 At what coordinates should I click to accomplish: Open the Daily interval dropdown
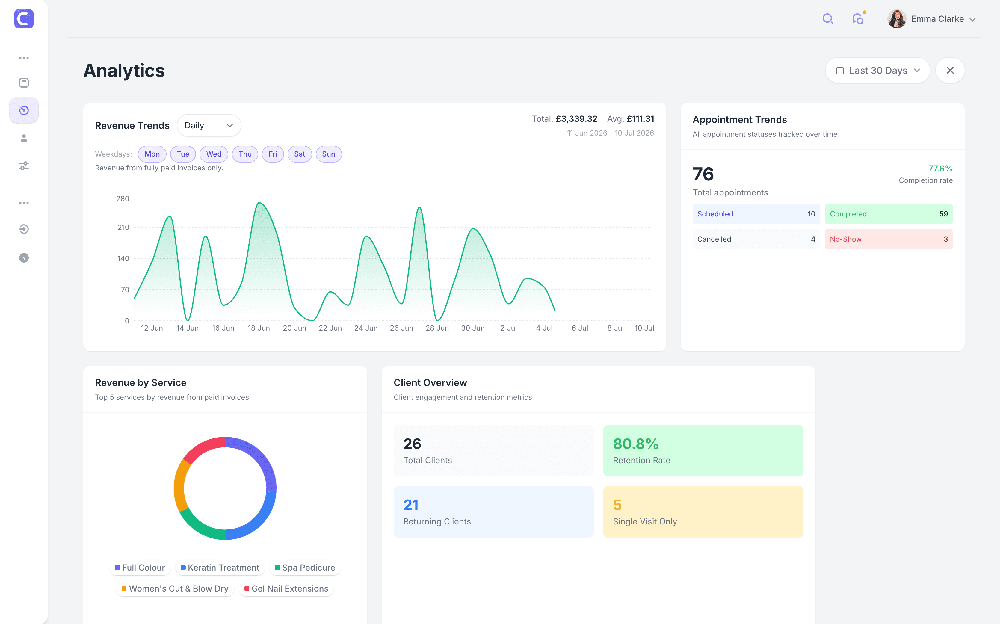[209, 126]
